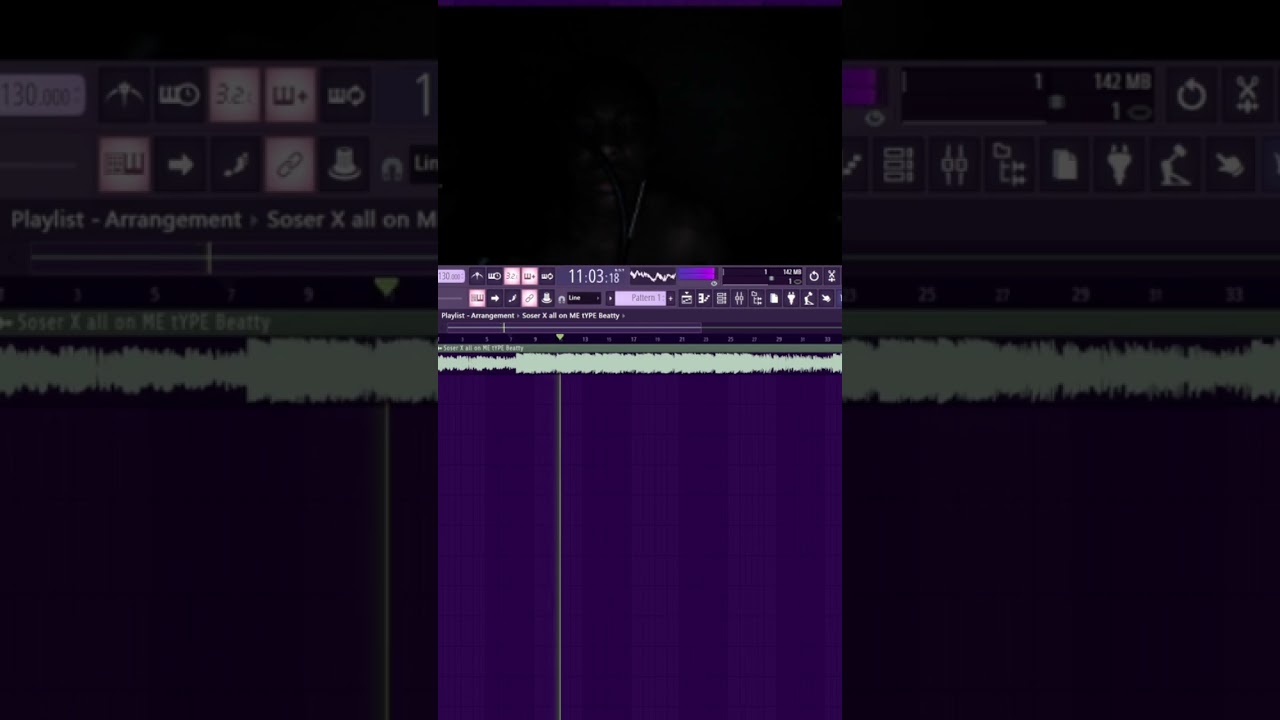This screenshot has height=720, width=1280.
Task: Open the Pattern 1 selector
Action: [x=640, y=298]
